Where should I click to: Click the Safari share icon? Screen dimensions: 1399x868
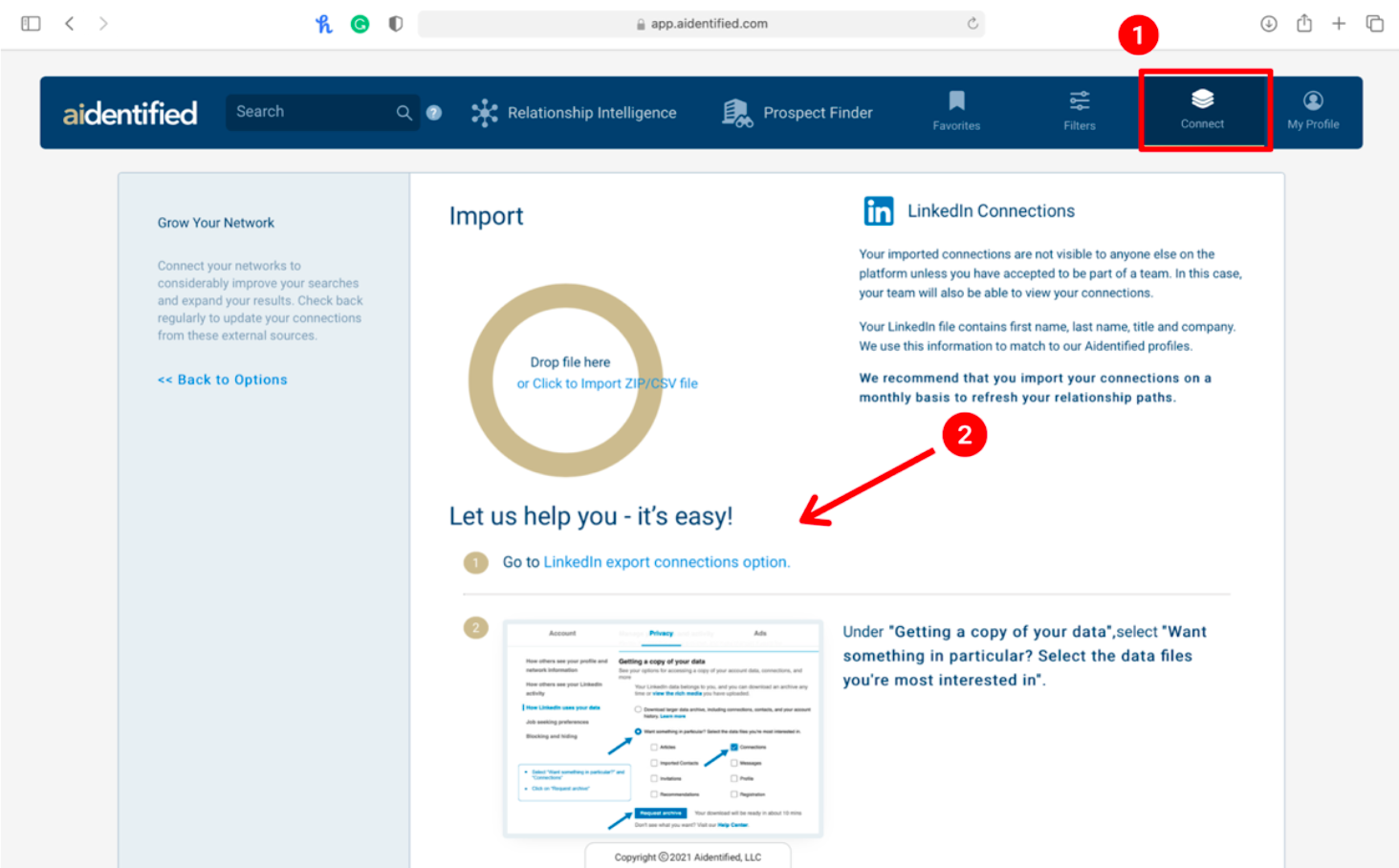[x=1303, y=24]
